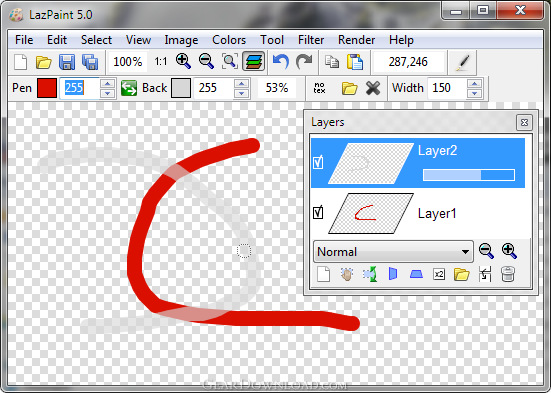Flip layer horizontally with blue icon
This screenshot has width=551, height=393.
[393, 274]
